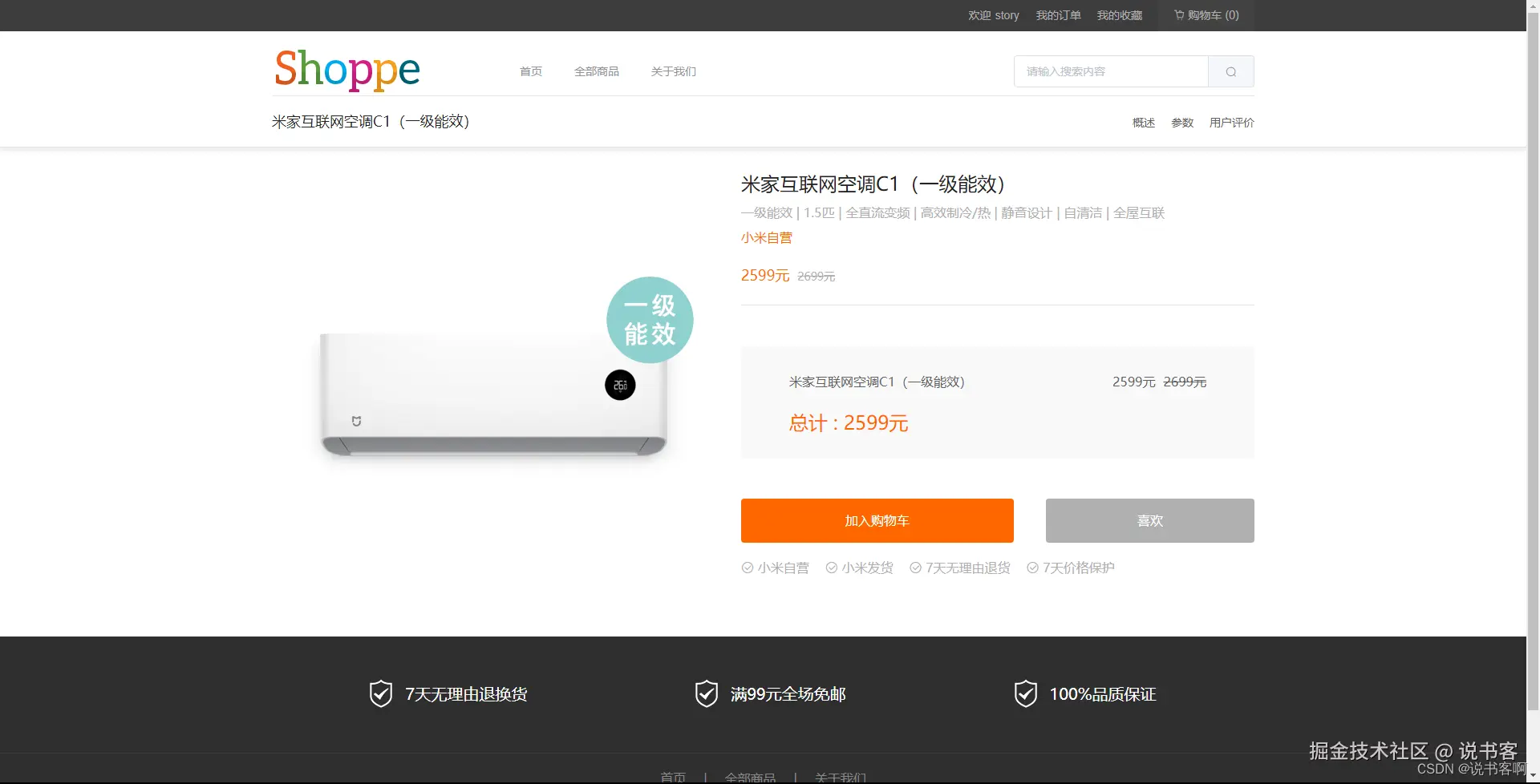Screen dimensions: 1540x784
Task: Click the 喜欢 button
Action: click(x=1149, y=520)
